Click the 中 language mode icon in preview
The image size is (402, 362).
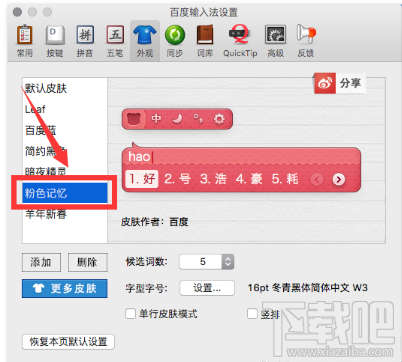point(156,119)
